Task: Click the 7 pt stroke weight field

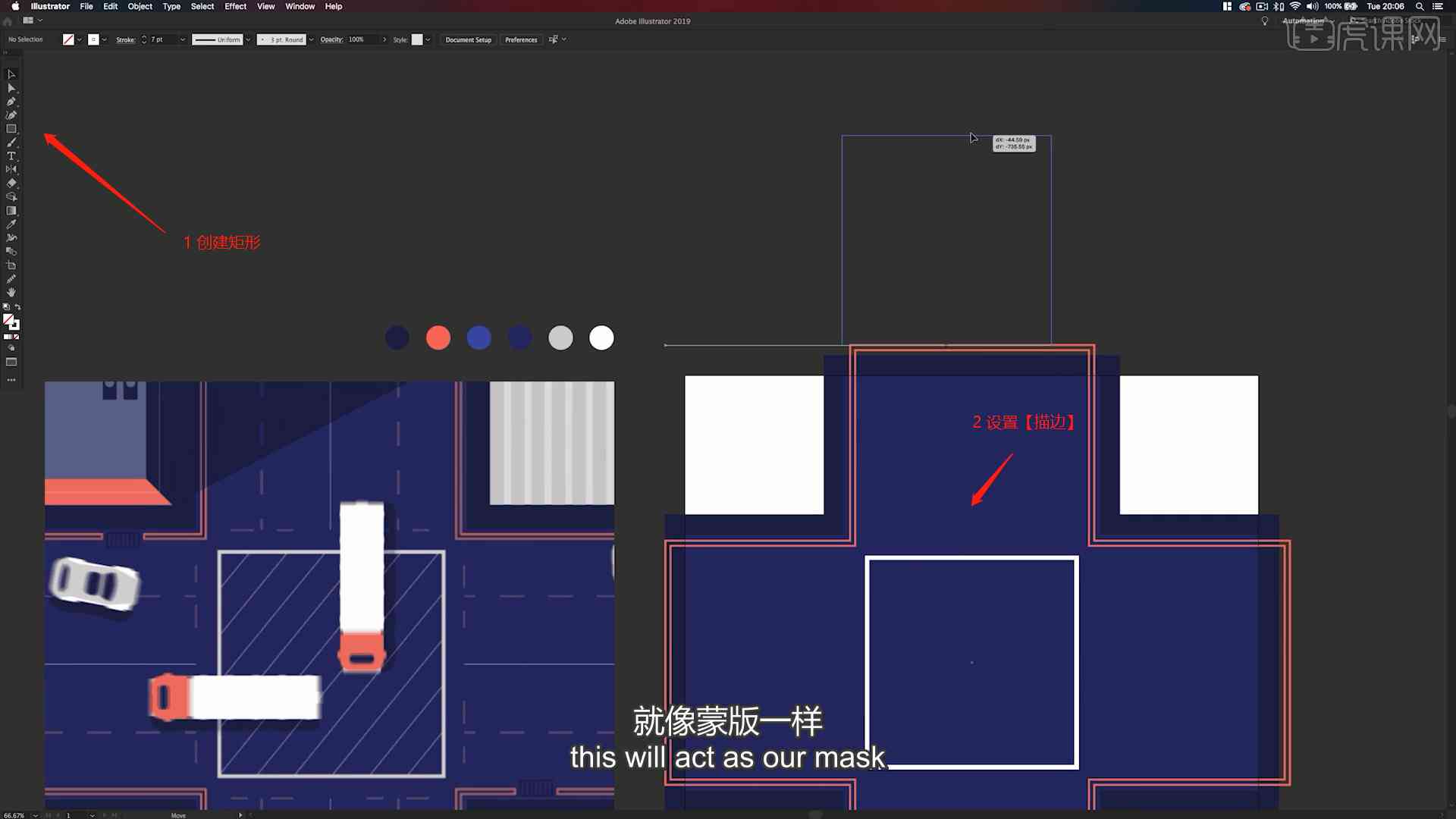Action: [x=162, y=39]
